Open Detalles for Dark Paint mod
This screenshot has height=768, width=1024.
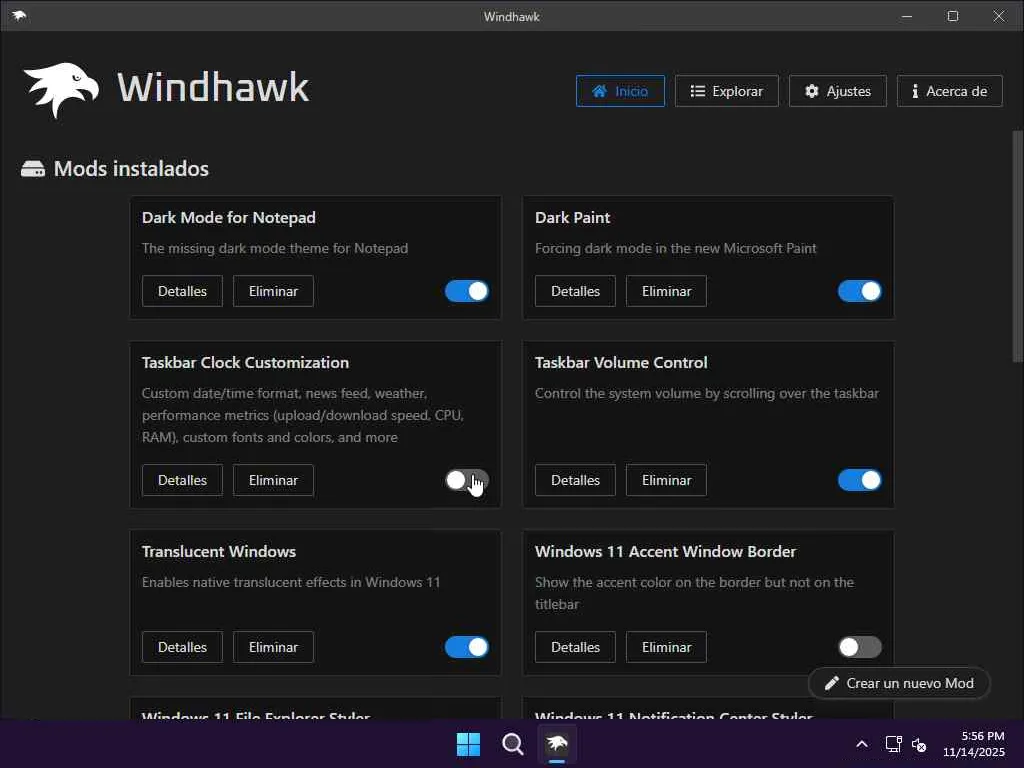[x=575, y=291]
